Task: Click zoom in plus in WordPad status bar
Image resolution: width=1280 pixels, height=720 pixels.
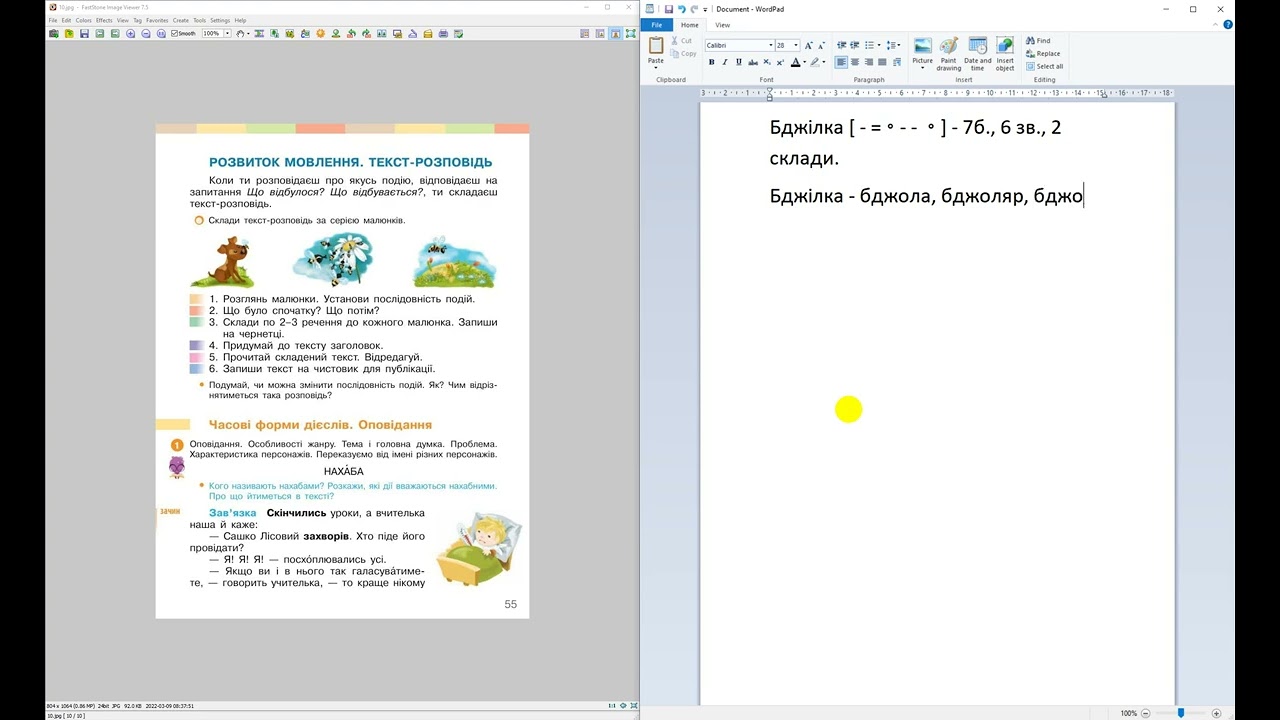Action: pos(1216,713)
